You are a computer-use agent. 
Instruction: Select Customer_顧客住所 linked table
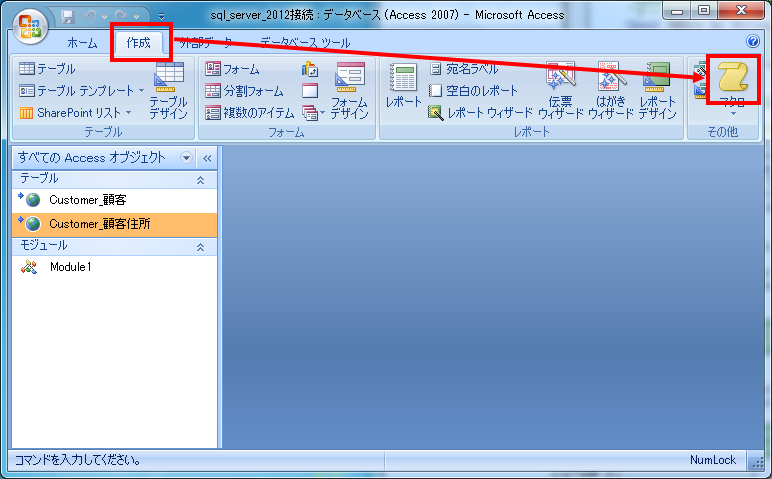[114, 224]
